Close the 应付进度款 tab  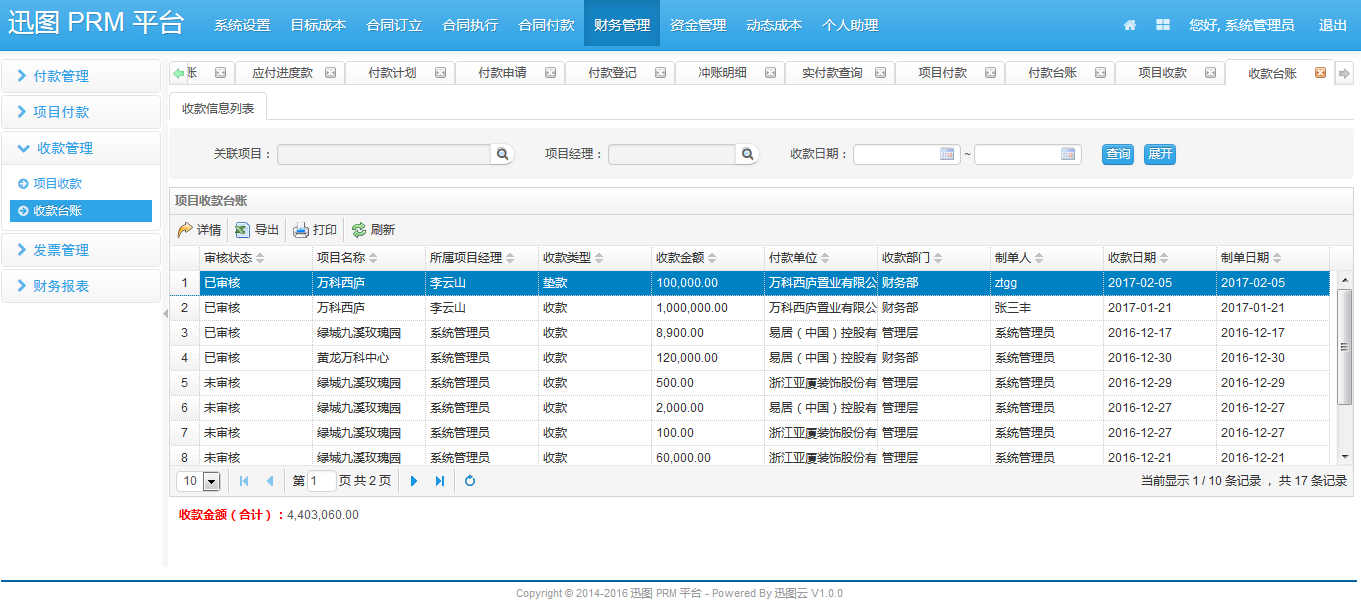click(x=330, y=73)
